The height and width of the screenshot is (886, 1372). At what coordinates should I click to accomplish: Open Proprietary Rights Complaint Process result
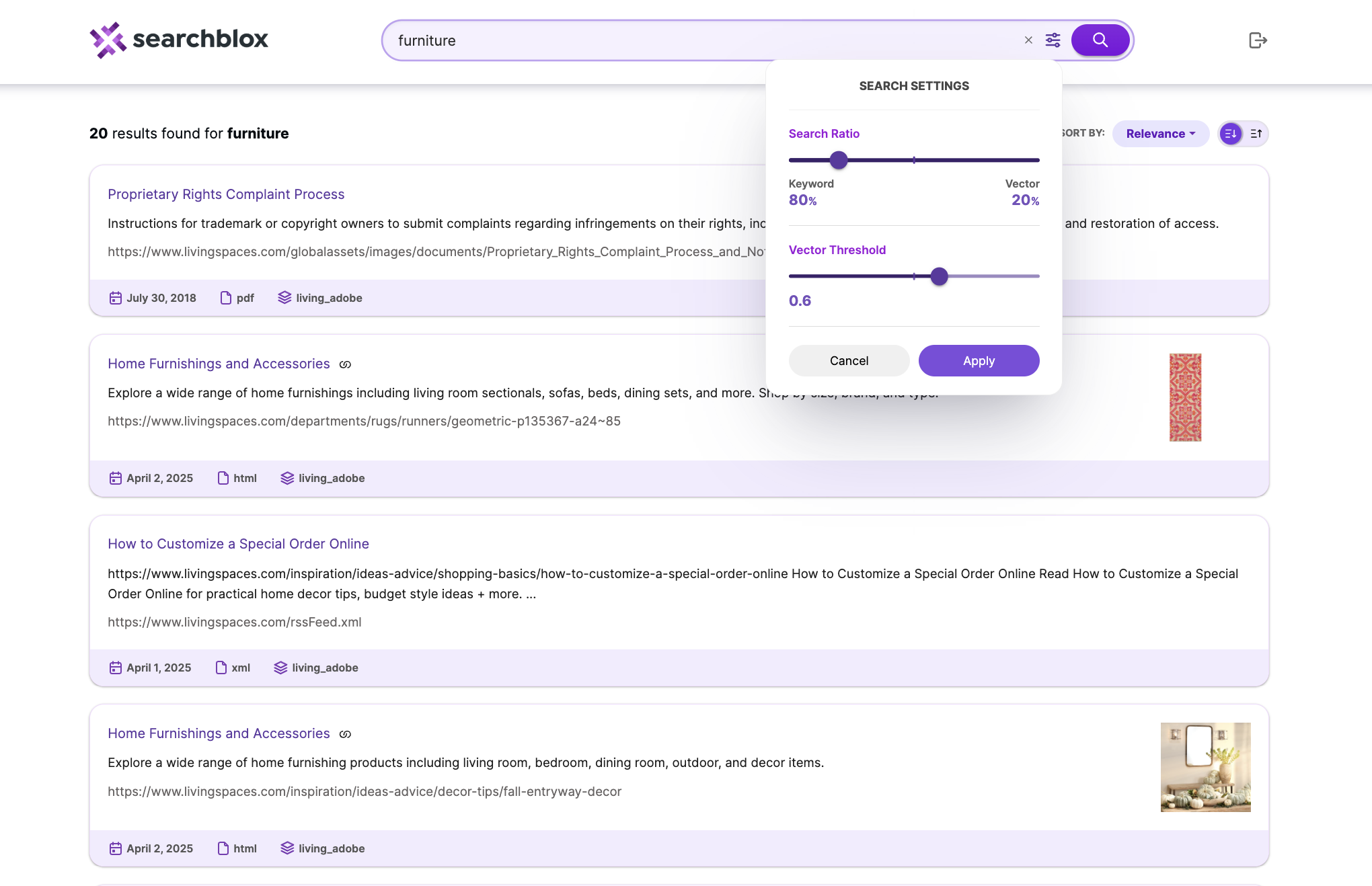coord(226,194)
